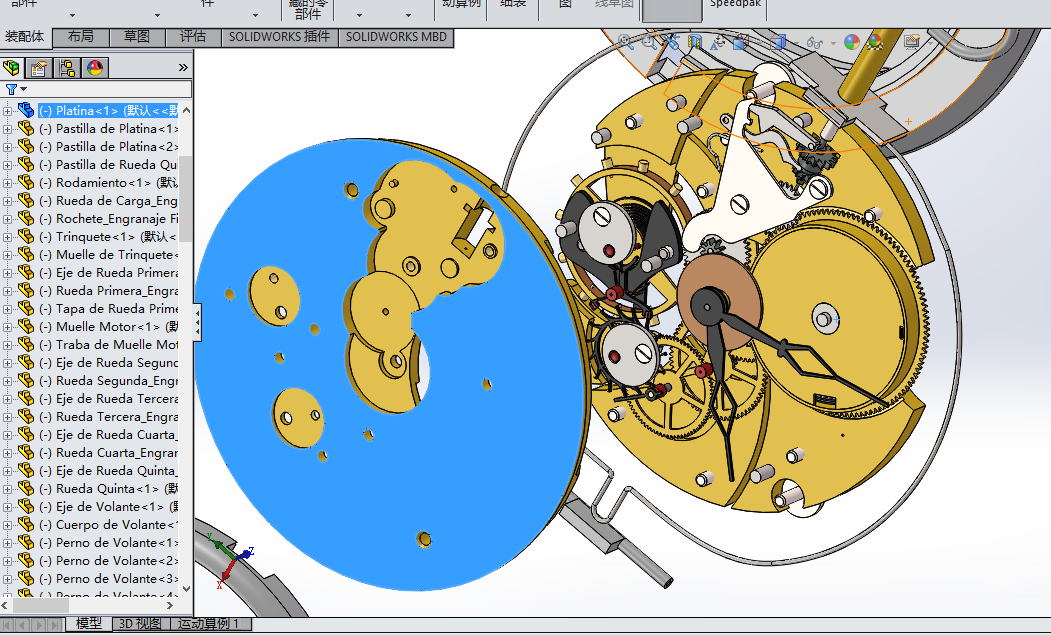Click the tree scrollbar down arrow

pos(186,589)
